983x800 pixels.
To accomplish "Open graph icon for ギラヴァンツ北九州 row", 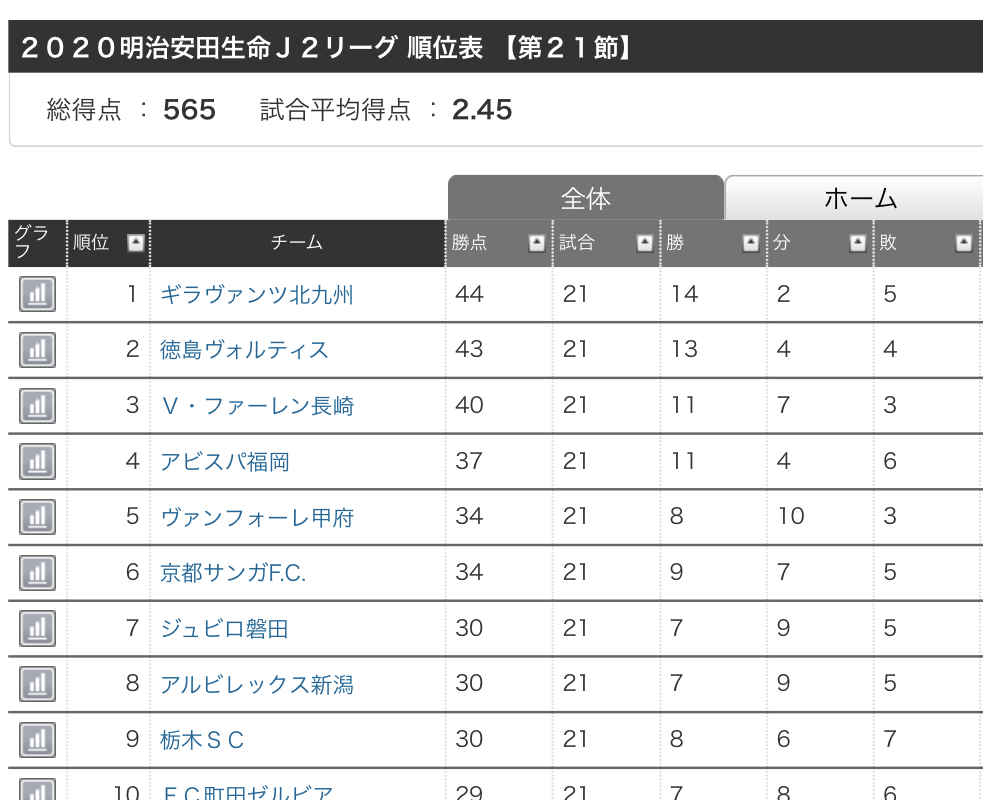I will (x=37, y=295).
